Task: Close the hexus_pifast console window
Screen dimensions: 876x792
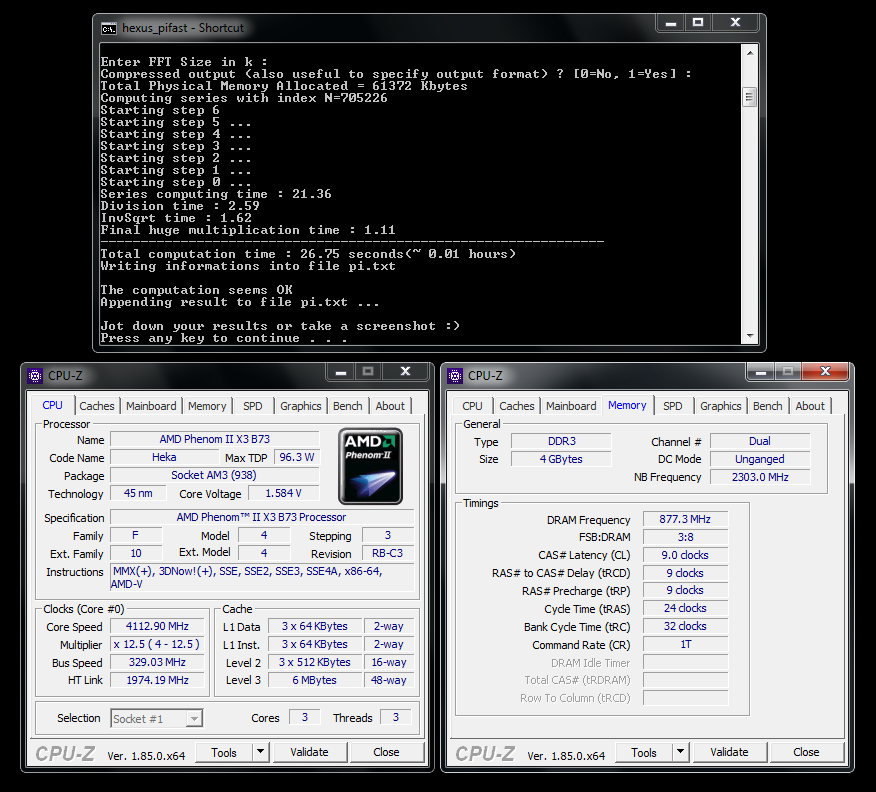Action: point(735,23)
